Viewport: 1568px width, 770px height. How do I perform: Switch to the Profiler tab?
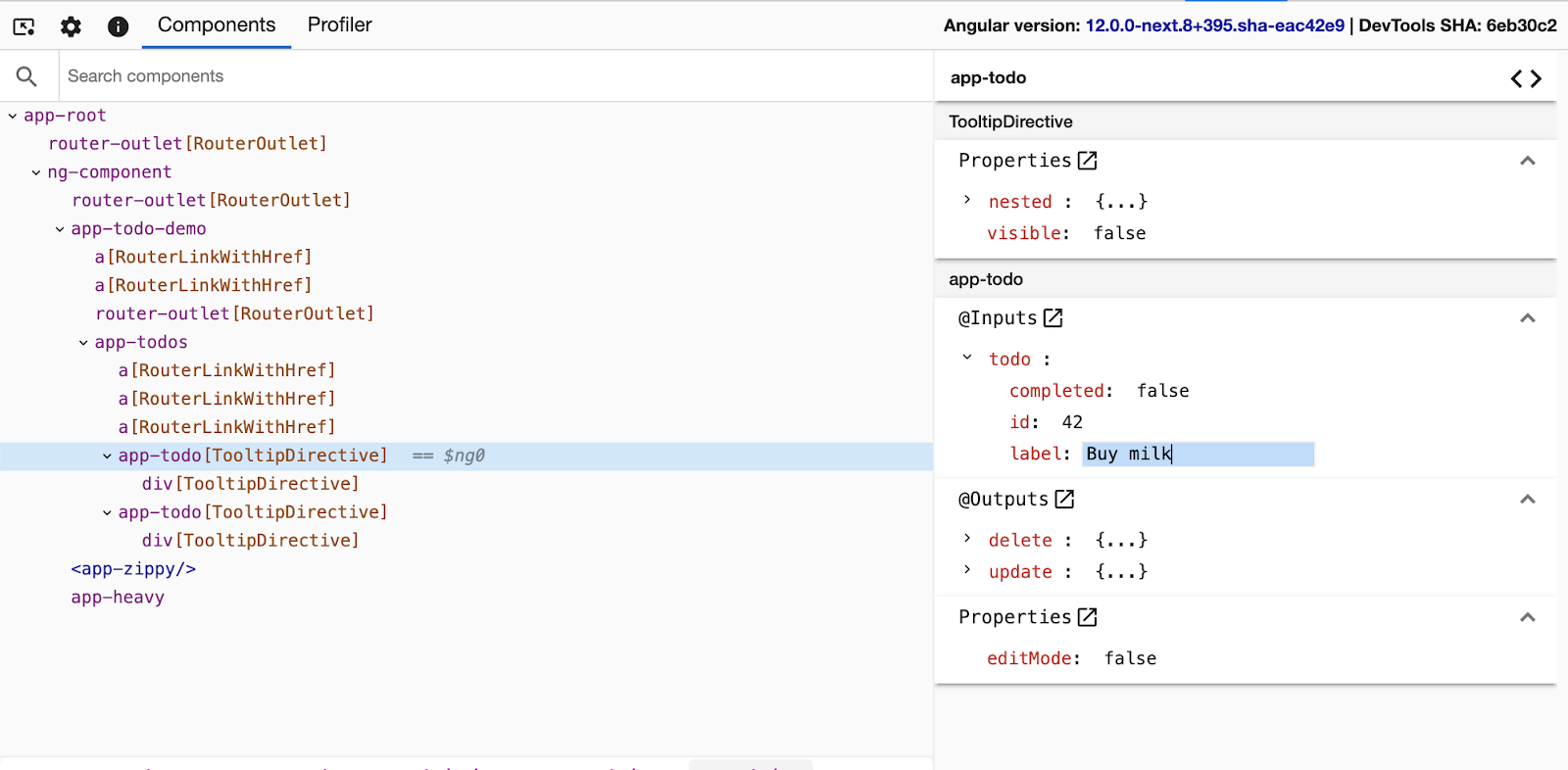pos(339,25)
